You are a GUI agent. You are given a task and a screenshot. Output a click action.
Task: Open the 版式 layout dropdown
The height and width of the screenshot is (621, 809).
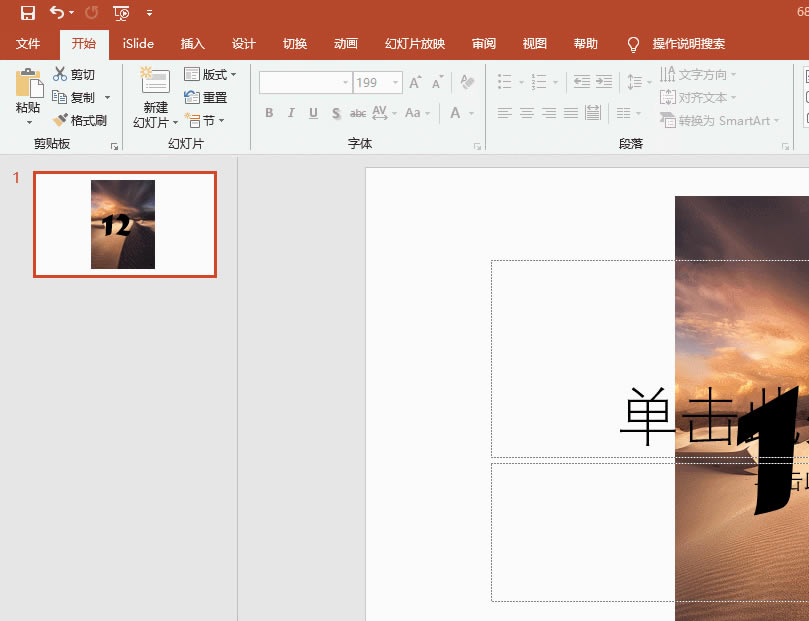pyautogui.click(x=210, y=75)
